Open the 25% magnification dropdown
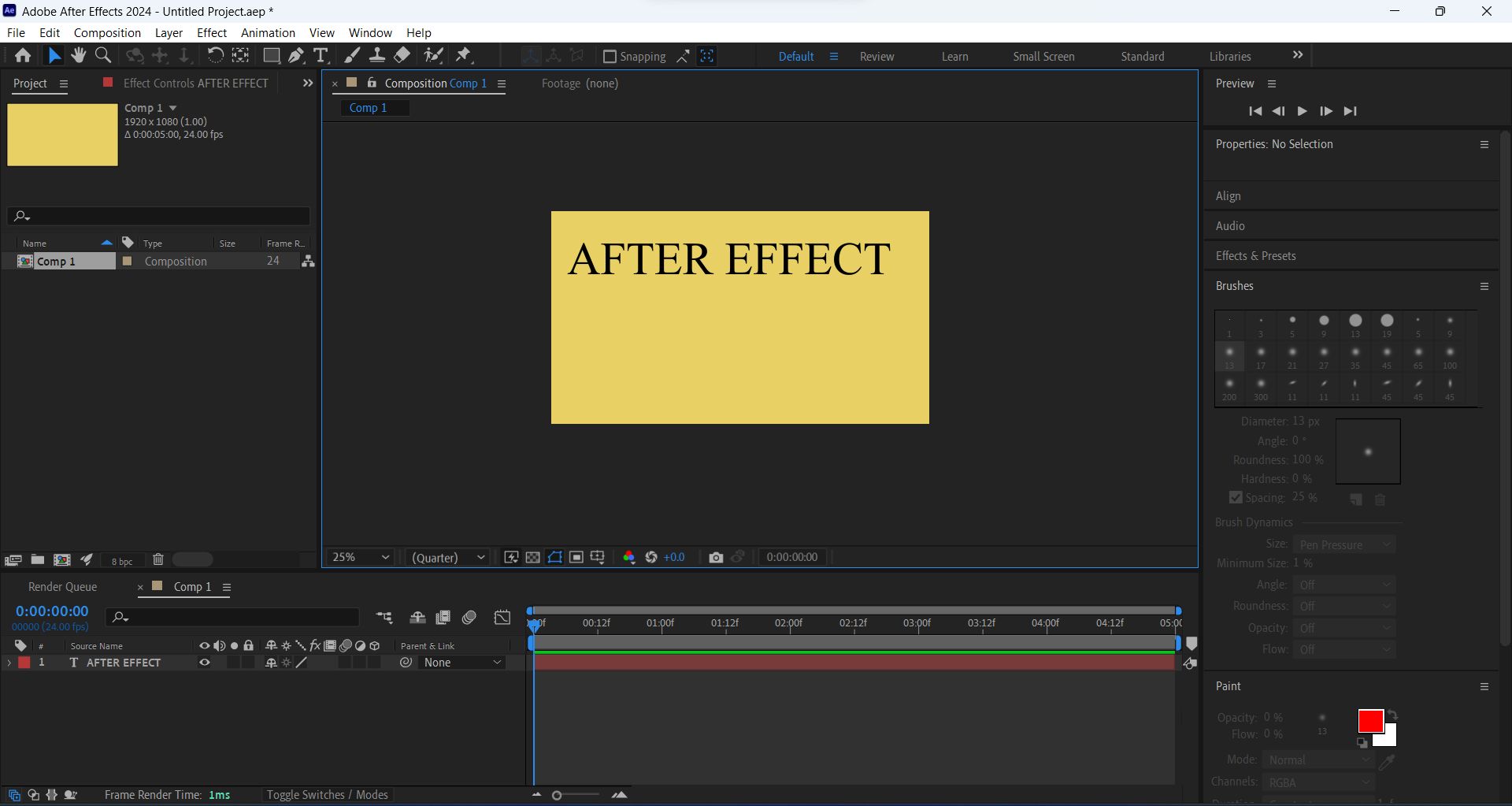 360,557
